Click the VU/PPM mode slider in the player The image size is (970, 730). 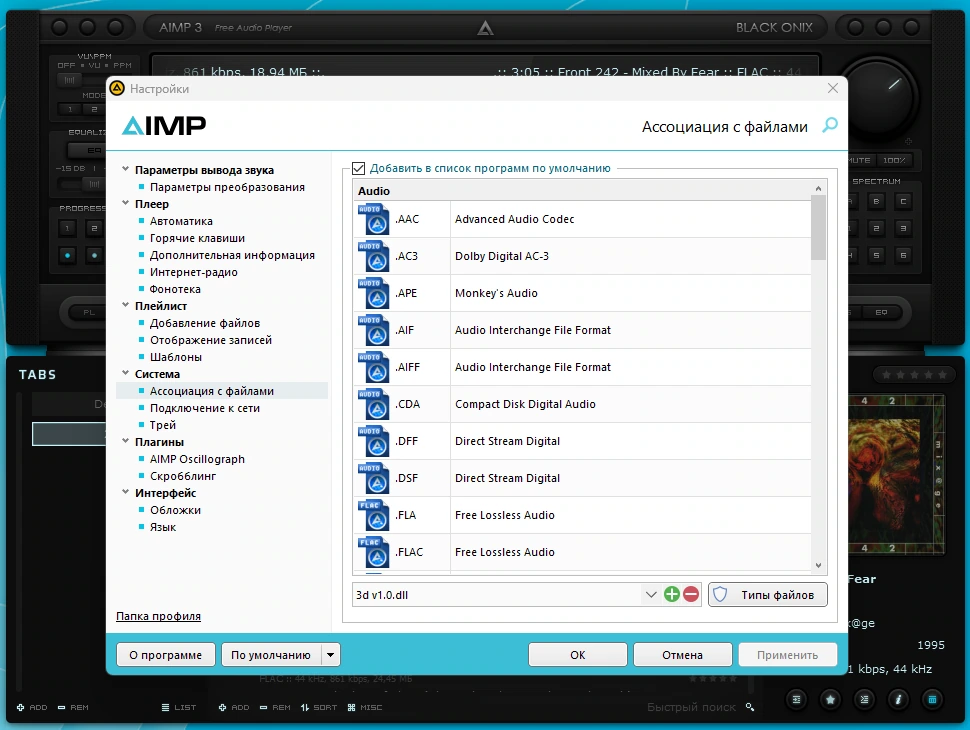pyautogui.click(x=69, y=80)
